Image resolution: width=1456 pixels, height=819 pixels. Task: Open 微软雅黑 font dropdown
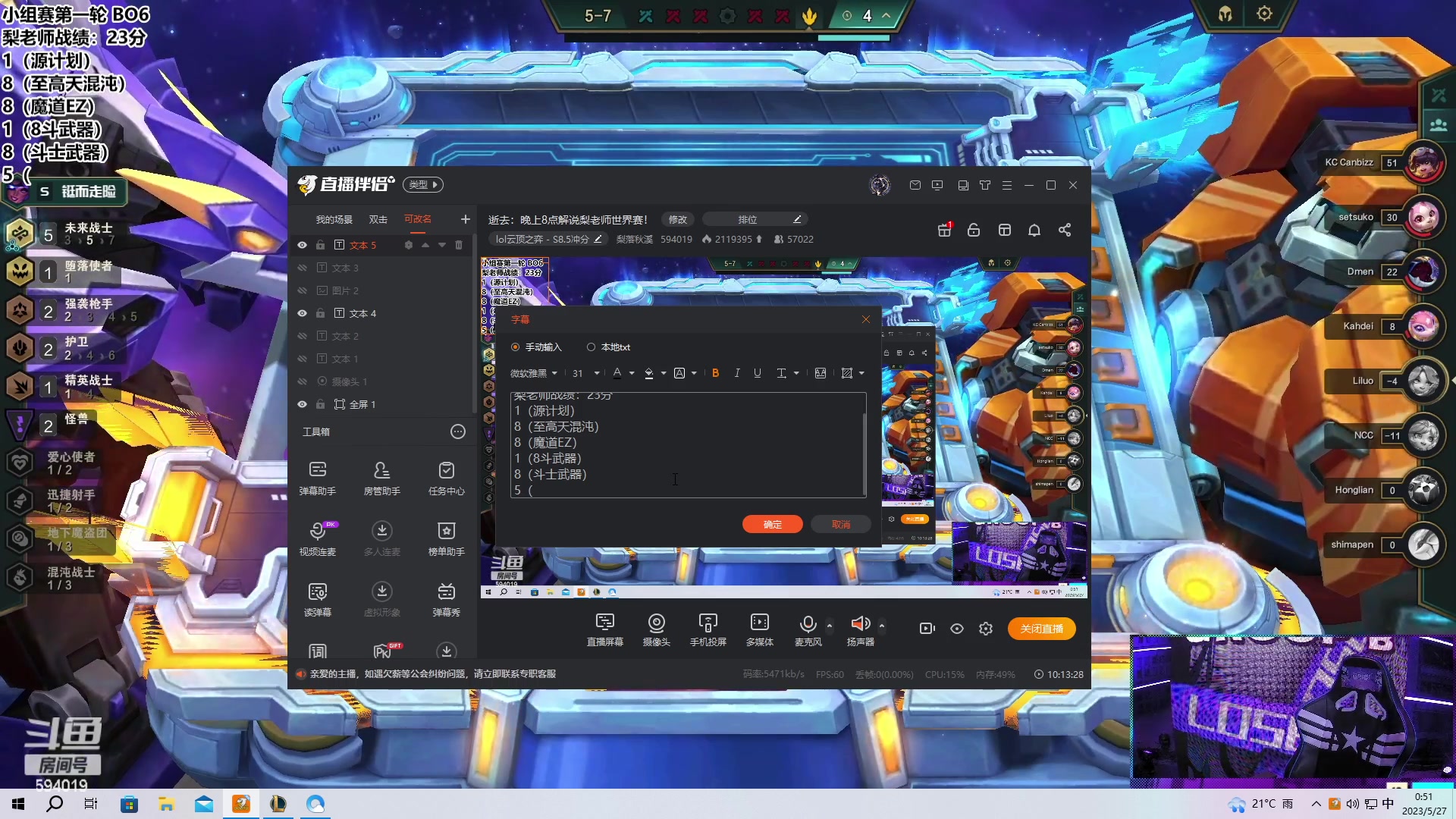point(534,373)
